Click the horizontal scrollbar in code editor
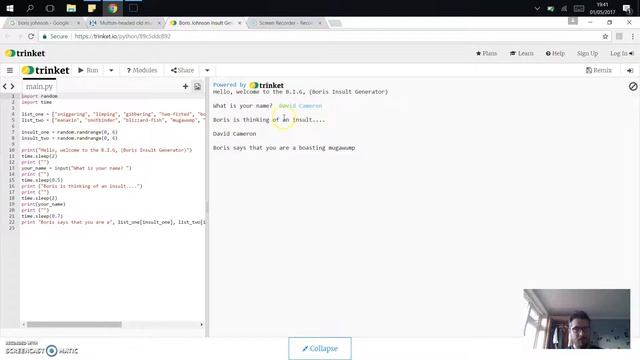The width and height of the screenshot is (640, 360). (x=74, y=324)
